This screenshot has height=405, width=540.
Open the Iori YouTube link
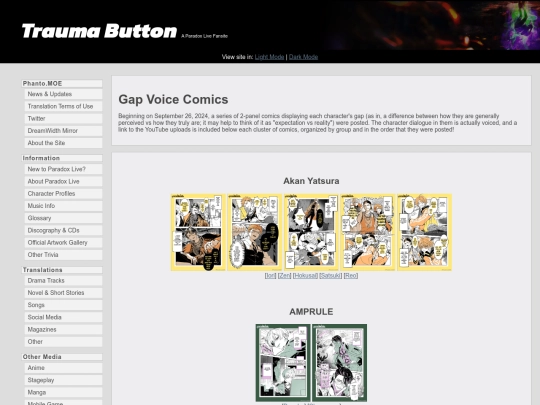(270, 276)
